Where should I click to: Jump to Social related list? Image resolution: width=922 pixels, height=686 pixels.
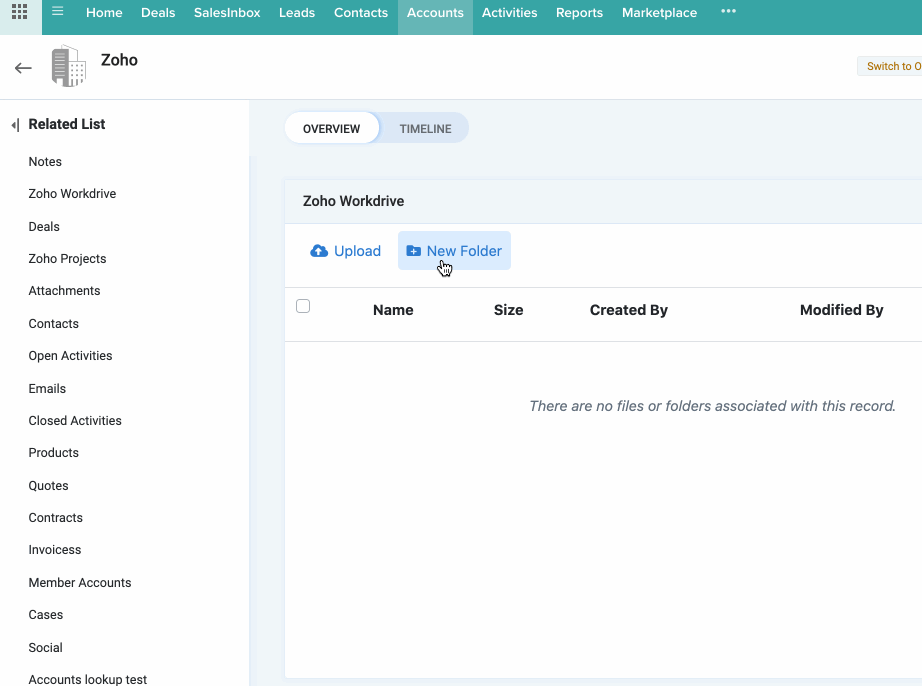(45, 647)
